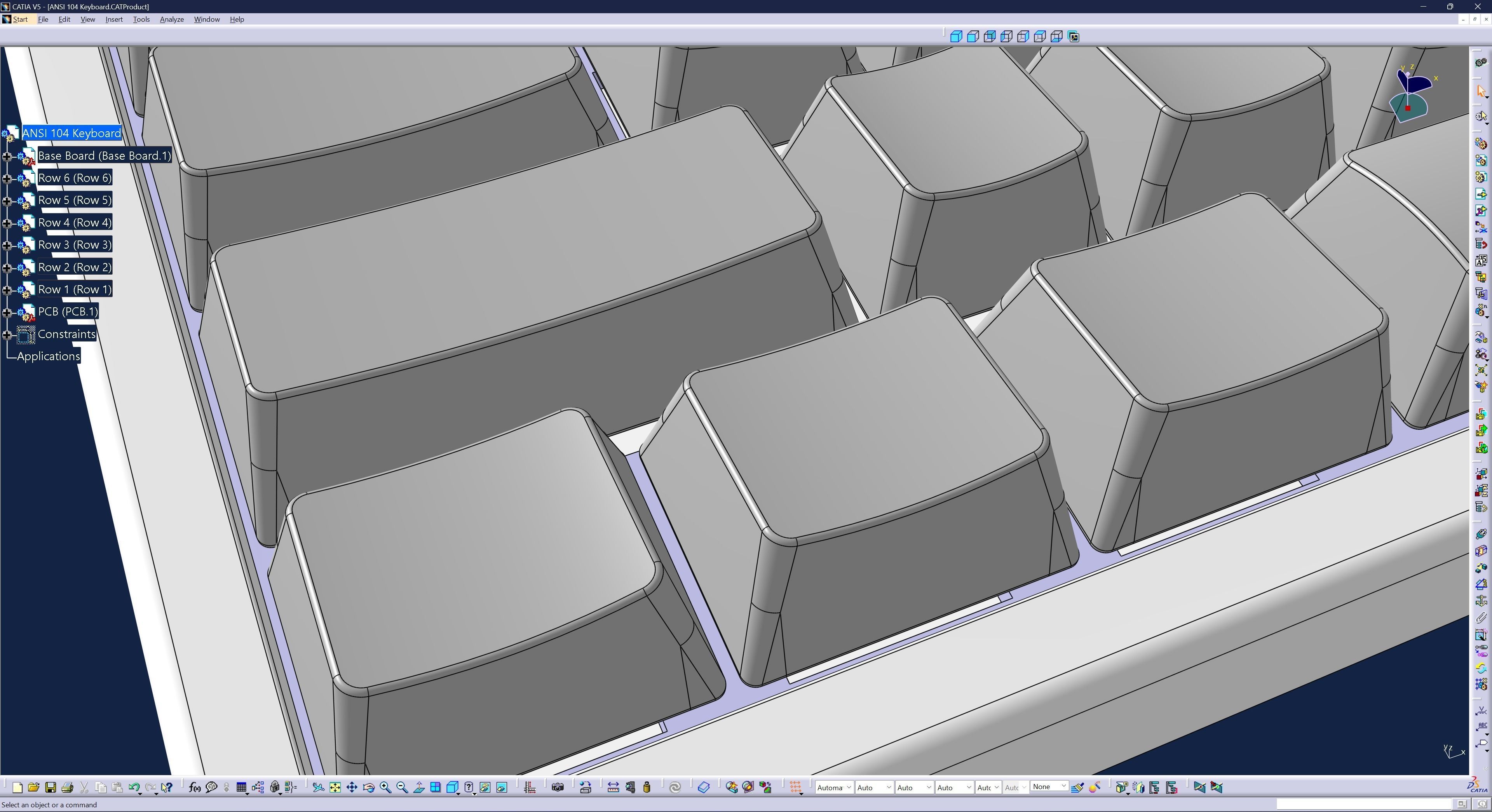Click the Select arrow tool on right toolbar
The image size is (1492, 812).
pyautogui.click(x=1481, y=91)
